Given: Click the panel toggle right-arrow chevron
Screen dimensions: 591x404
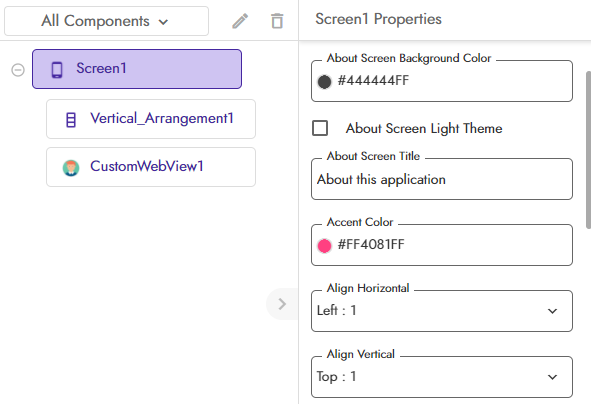Looking at the screenshot, I should click(x=282, y=304).
